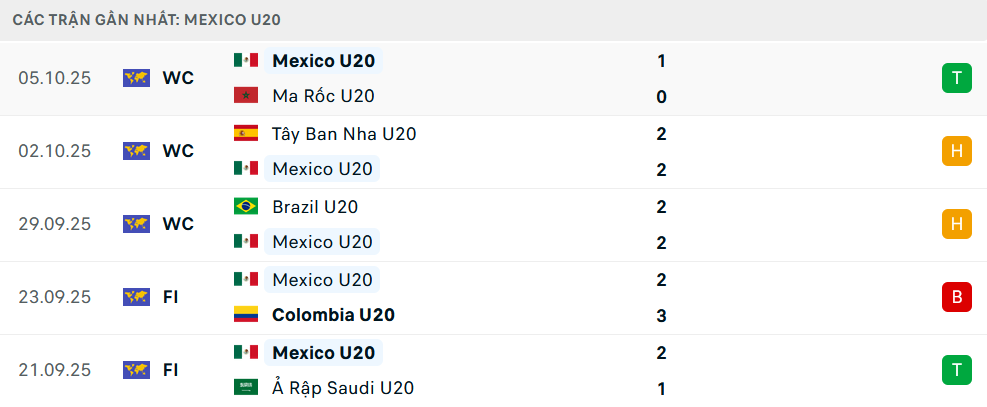Click the green T badge for 05.10.25
This screenshot has width=987, height=407.
point(956,78)
